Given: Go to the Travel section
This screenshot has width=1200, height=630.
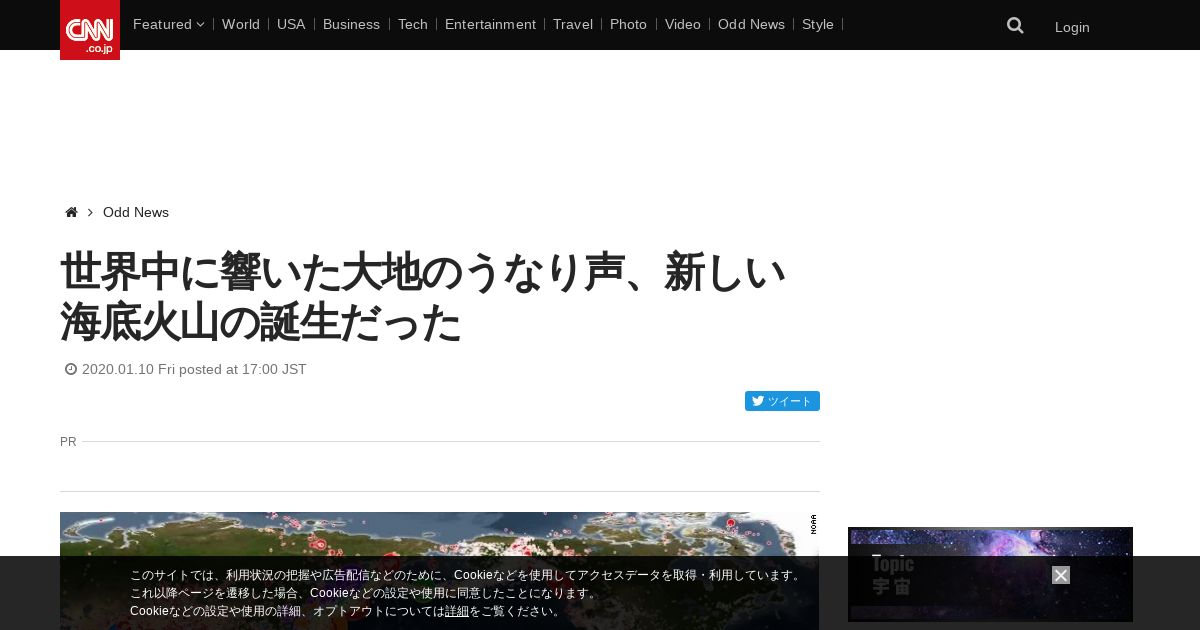Looking at the screenshot, I should point(573,24).
